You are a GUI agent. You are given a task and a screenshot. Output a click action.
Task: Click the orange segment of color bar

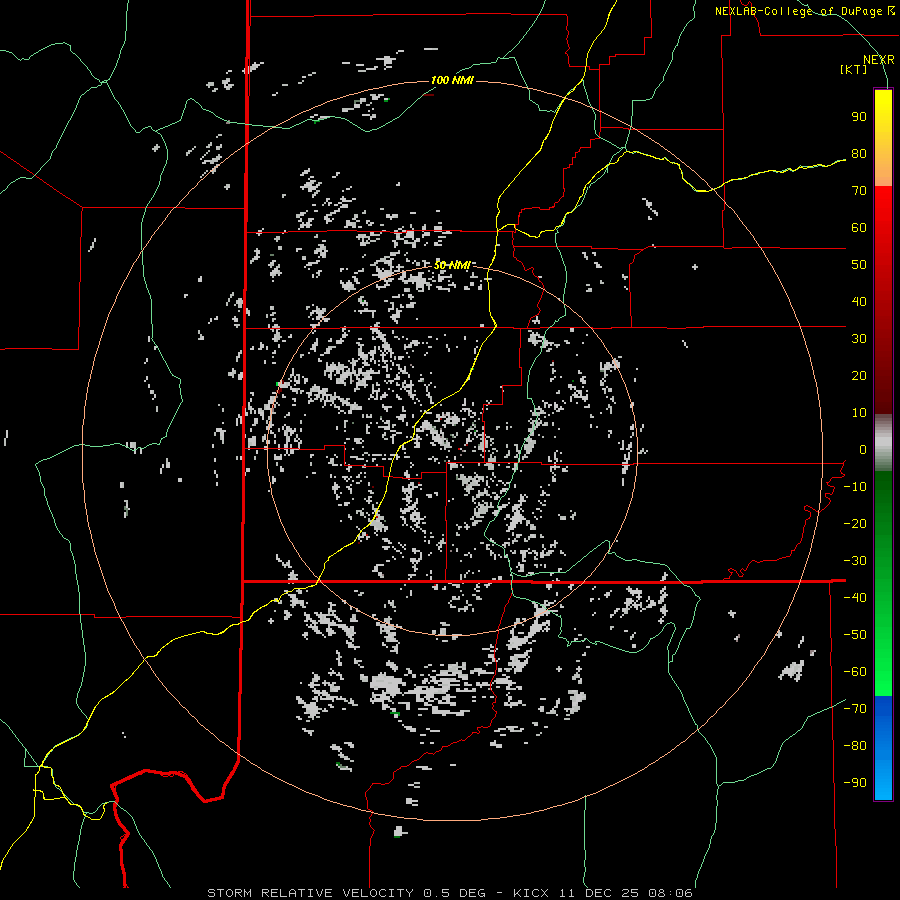point(883,172)
